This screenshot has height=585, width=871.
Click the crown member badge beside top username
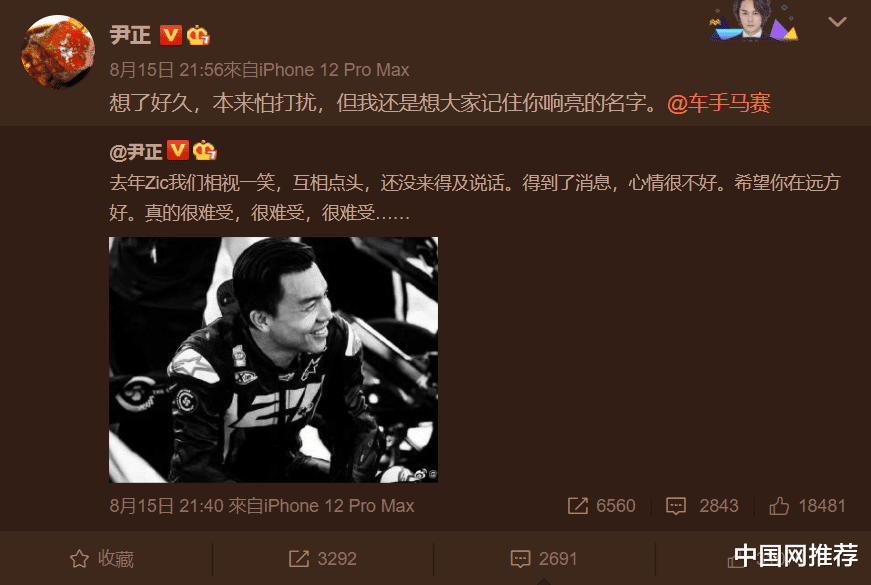pyautogui.click(x=198, y=36)
